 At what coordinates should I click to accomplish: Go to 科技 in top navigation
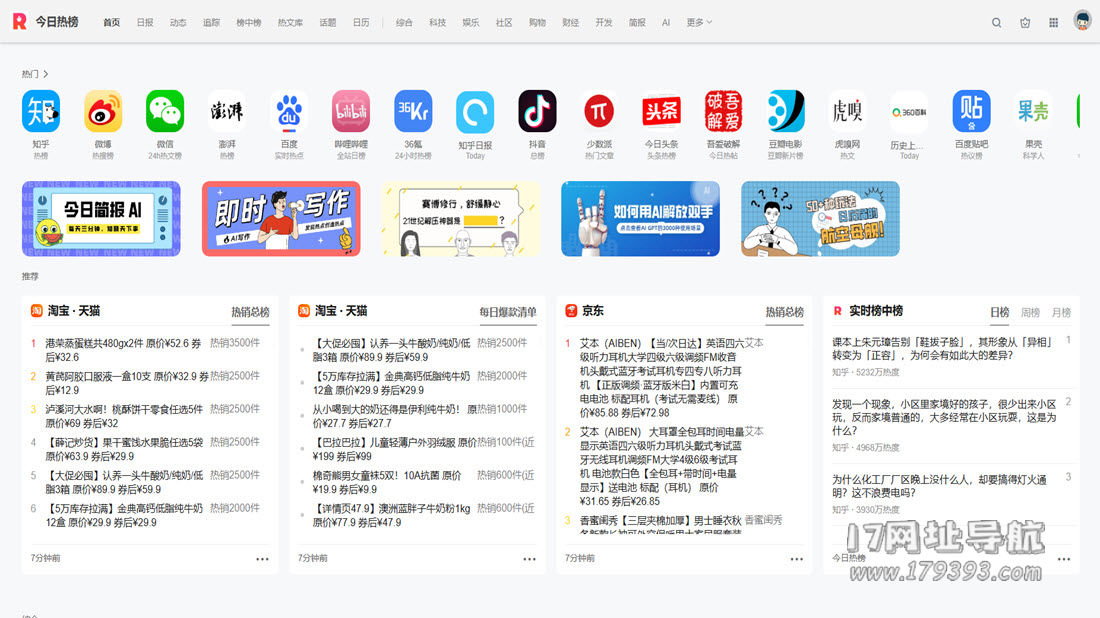click(x=437, y=22)
